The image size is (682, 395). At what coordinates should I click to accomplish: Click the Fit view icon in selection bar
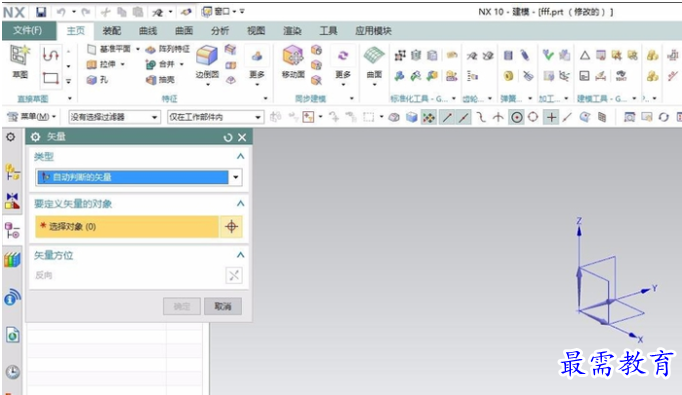click(x=629, y=117)
